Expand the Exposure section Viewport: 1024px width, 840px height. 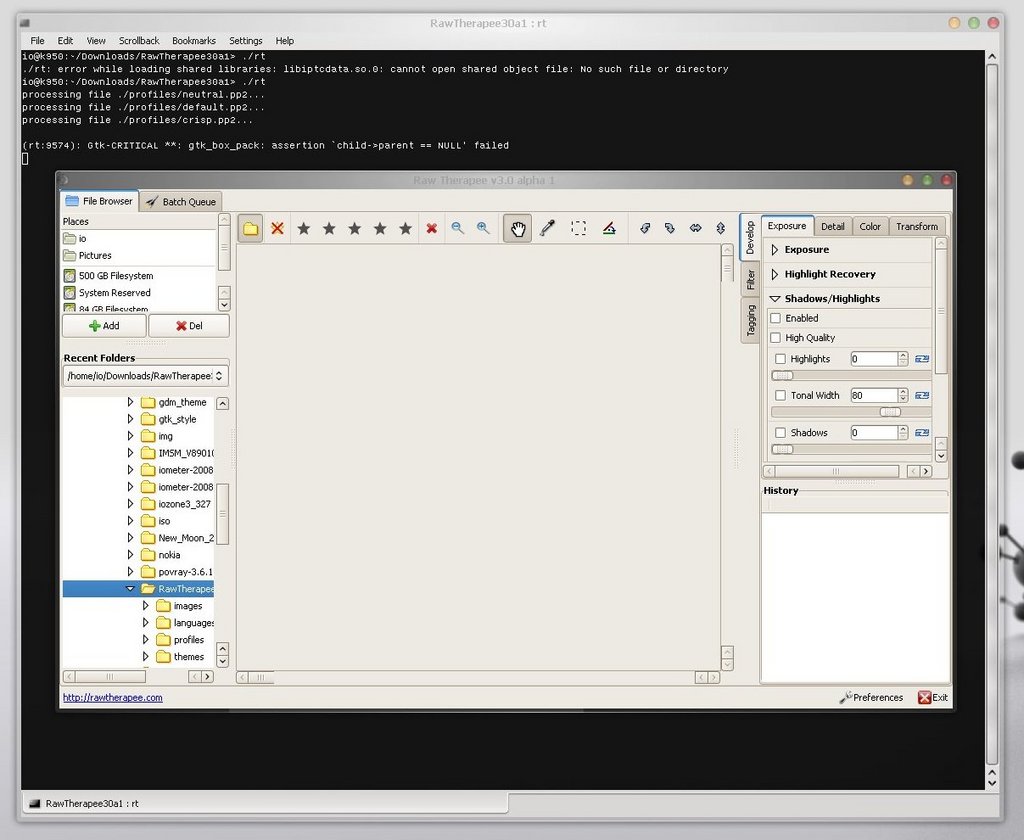(775, 250)
